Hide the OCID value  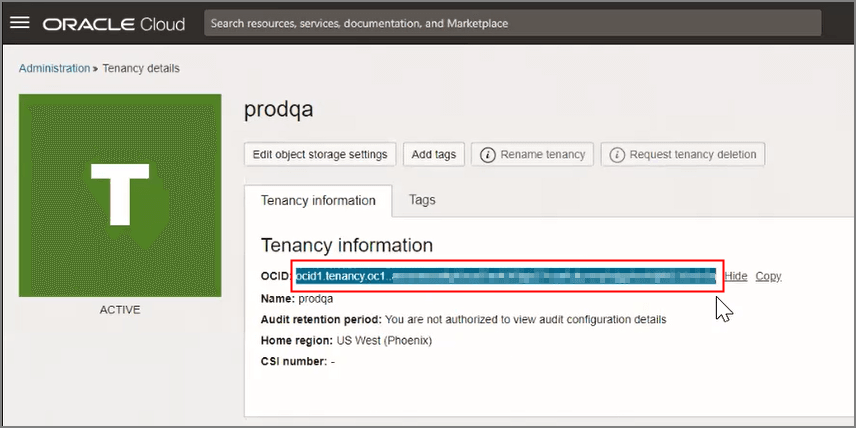735,276
